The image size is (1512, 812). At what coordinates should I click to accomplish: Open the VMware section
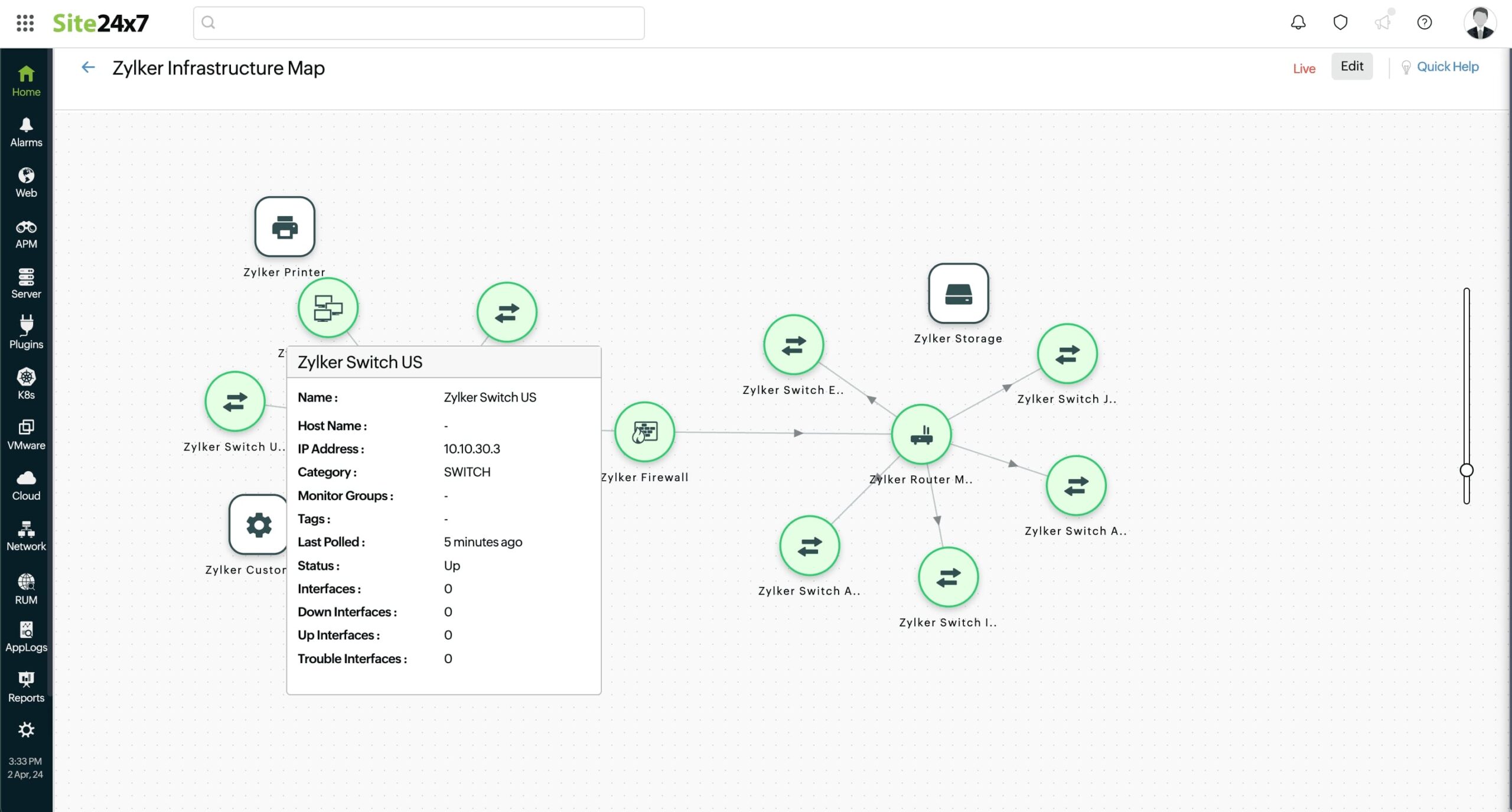coord(25,433)
